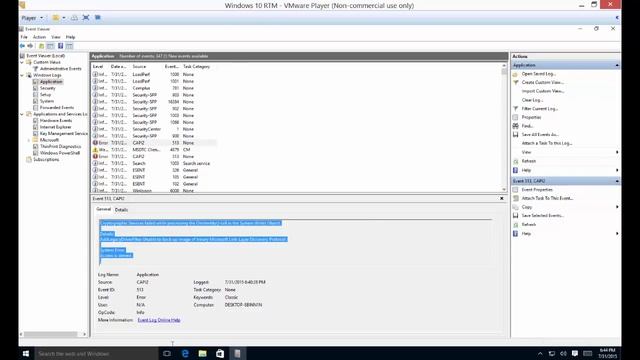The image size is (640, 360).
Task: Open the File menu
Action: [x=24, y=37]
